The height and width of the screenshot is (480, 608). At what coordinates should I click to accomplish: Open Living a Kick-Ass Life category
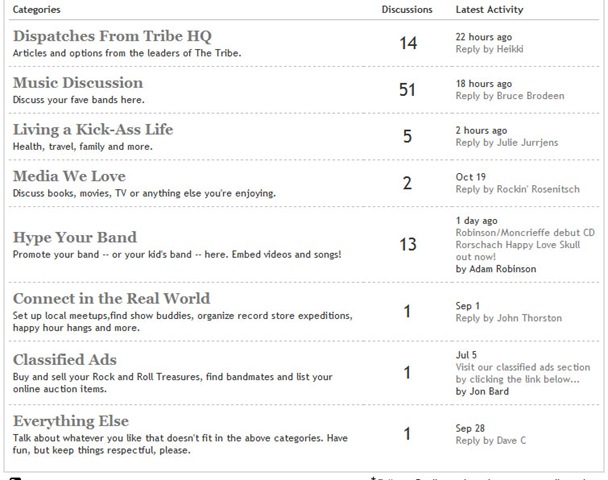click(x=93, y=129)
